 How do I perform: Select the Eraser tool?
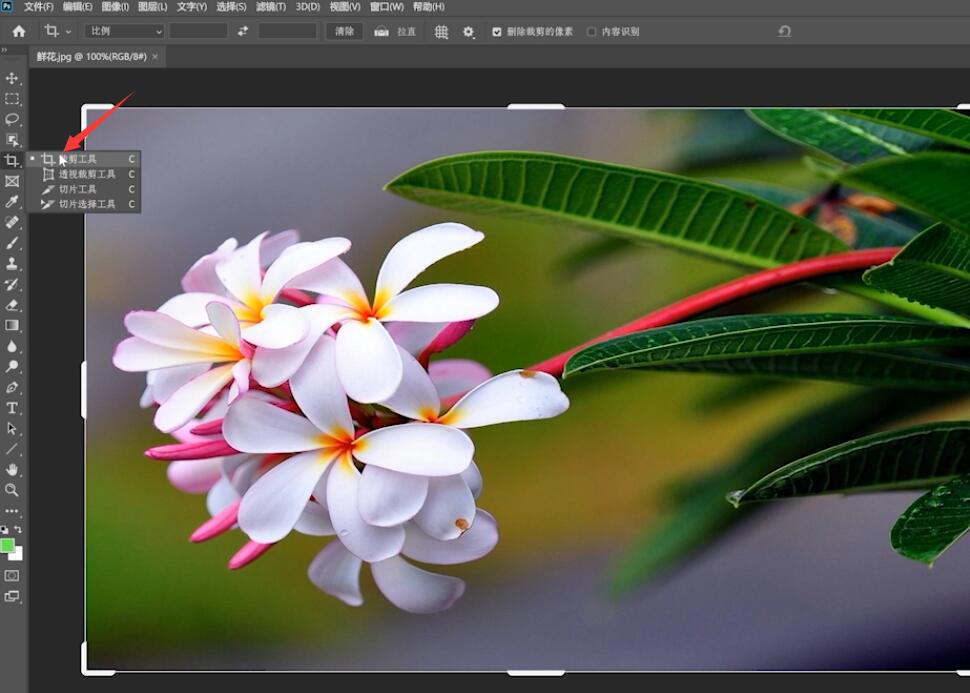coord(12,305)
